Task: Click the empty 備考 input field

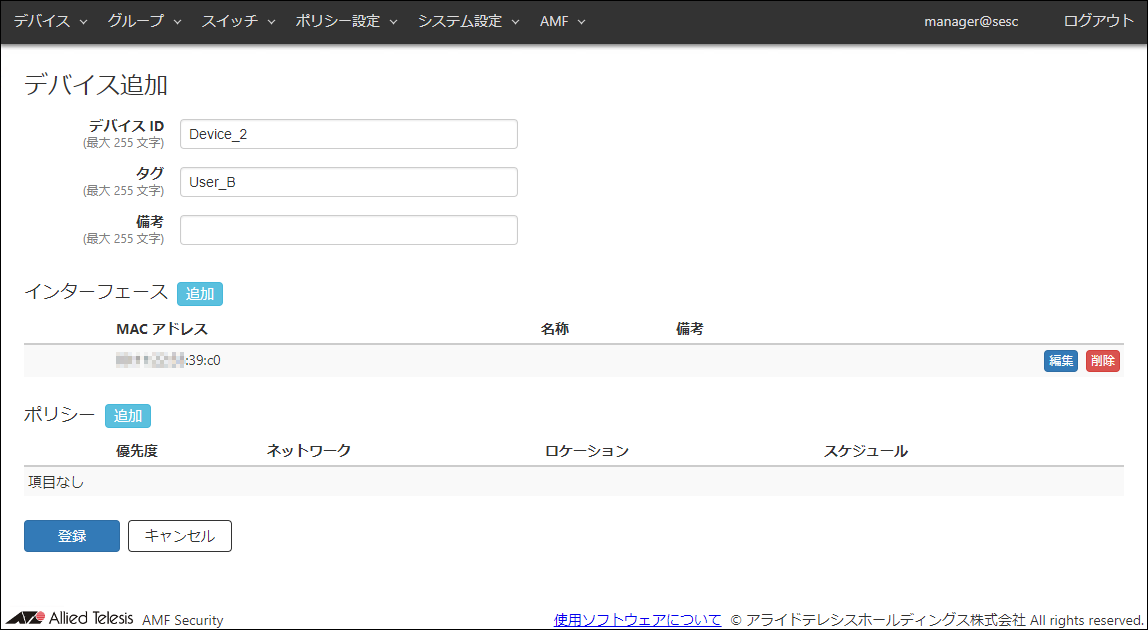Action: point(348,230)
